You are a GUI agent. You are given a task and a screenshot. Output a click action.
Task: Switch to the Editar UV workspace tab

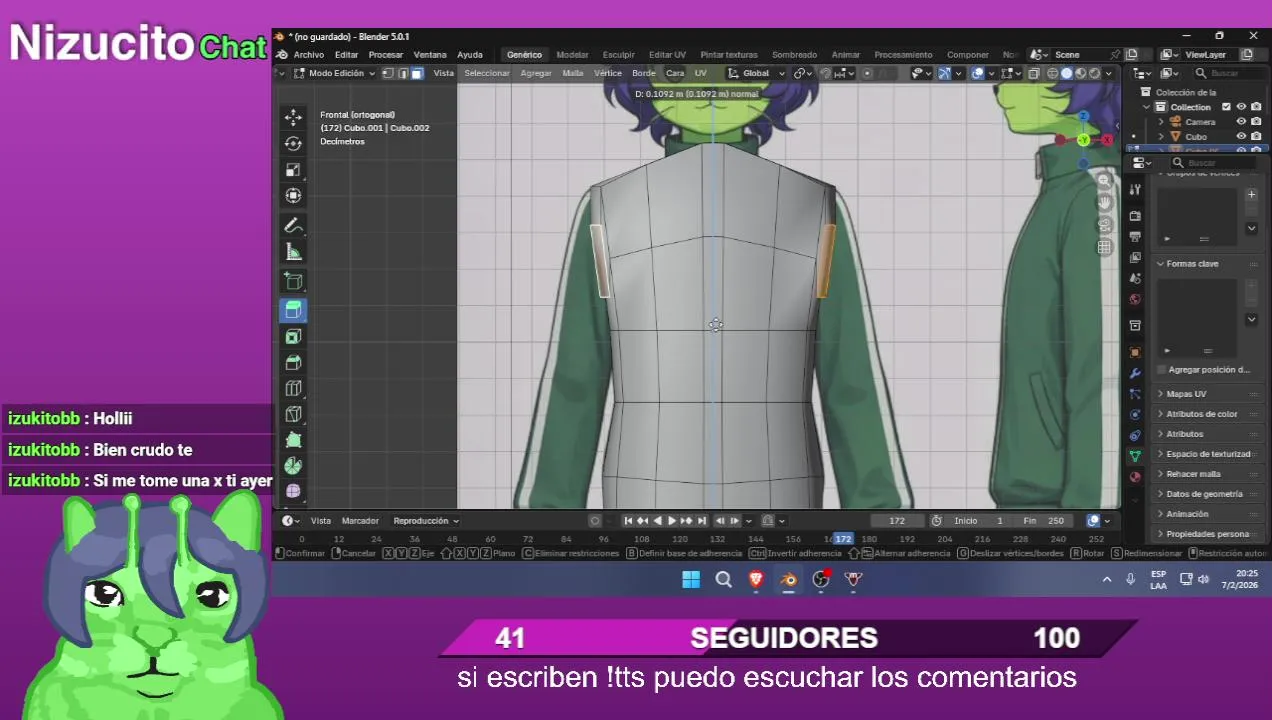pos(667,55)
